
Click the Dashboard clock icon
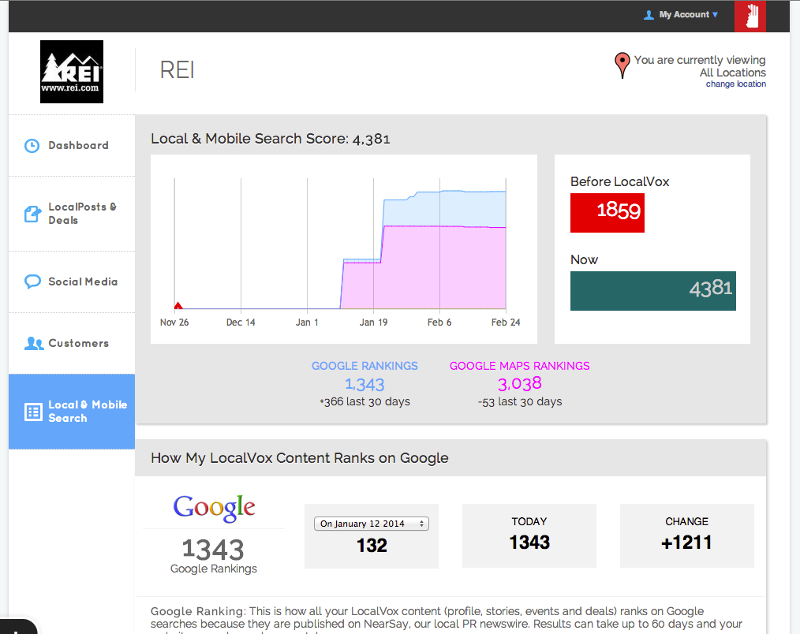click(x=33, y=146)
